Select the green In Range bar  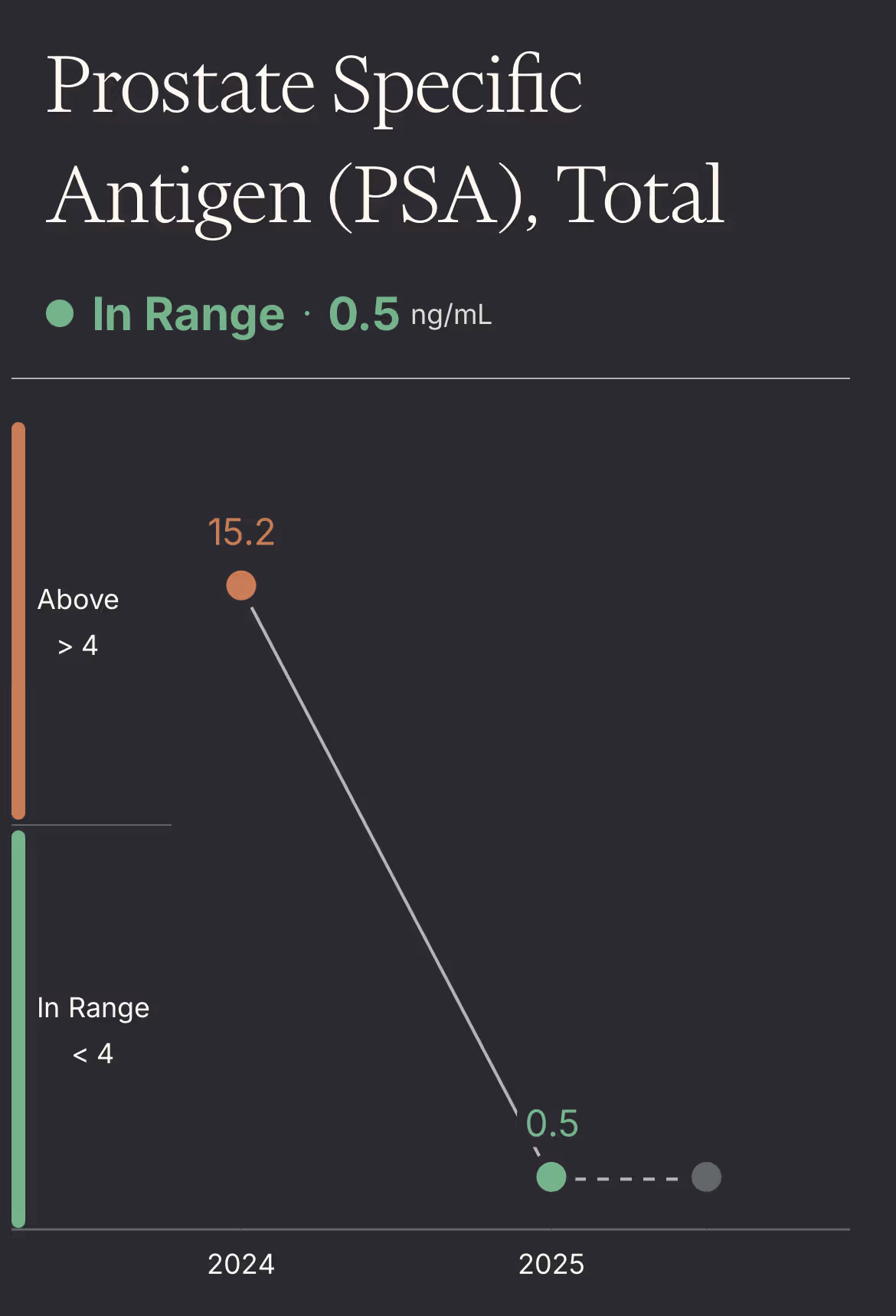(18, 1029)
